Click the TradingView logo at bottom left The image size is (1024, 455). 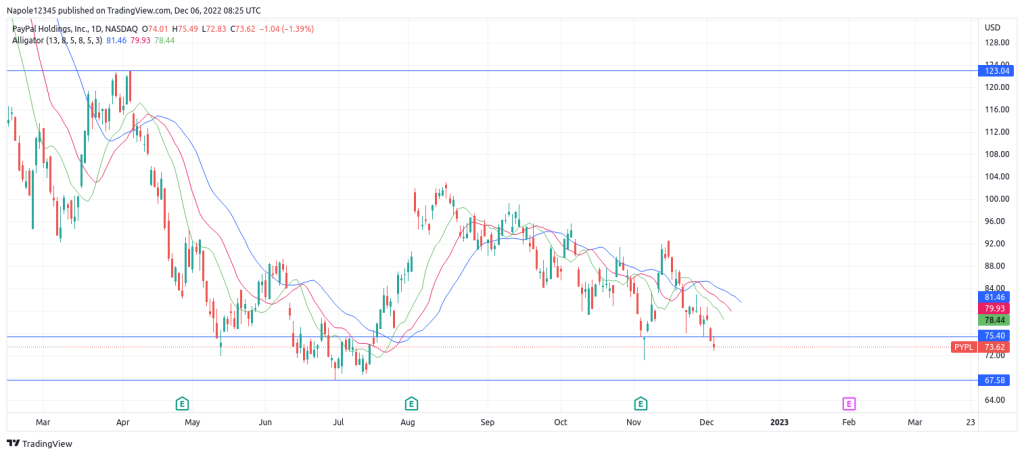pyautogui.click(x=39, y=444)
